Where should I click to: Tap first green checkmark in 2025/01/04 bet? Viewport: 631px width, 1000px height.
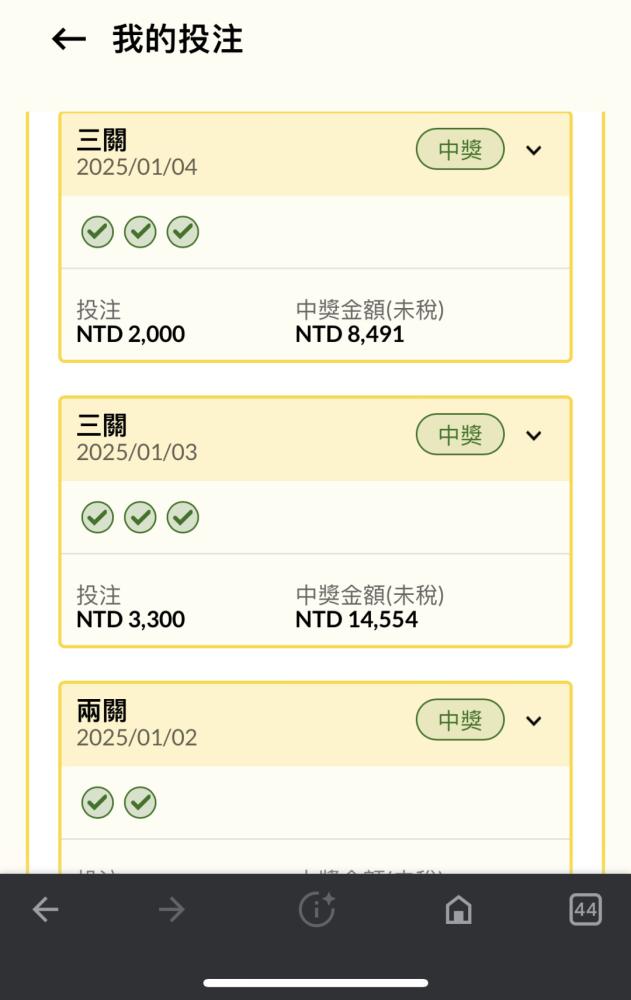(98, 232)
